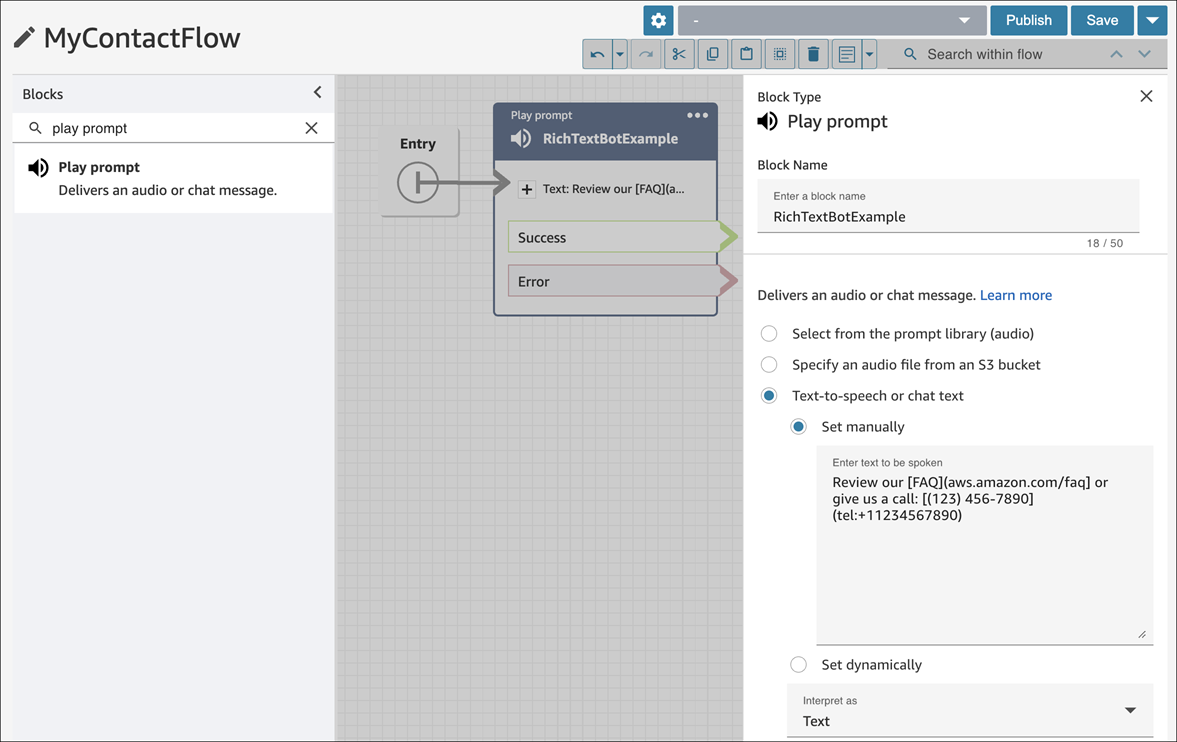The height and width of the screenshot is (742, 1177).
Task: Click the Success branch of the block
Action: 614,237
